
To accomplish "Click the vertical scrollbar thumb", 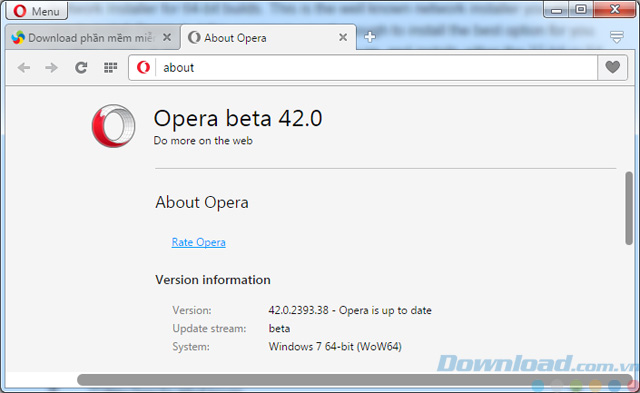I will point(629,208).
